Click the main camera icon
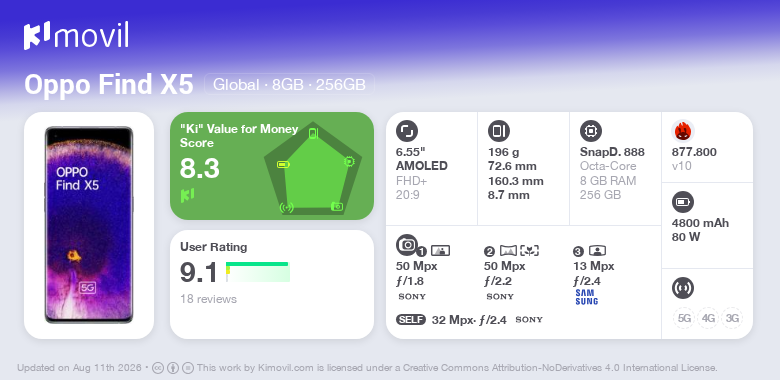Viewport: 780px width, 380px height. (406, 244)
